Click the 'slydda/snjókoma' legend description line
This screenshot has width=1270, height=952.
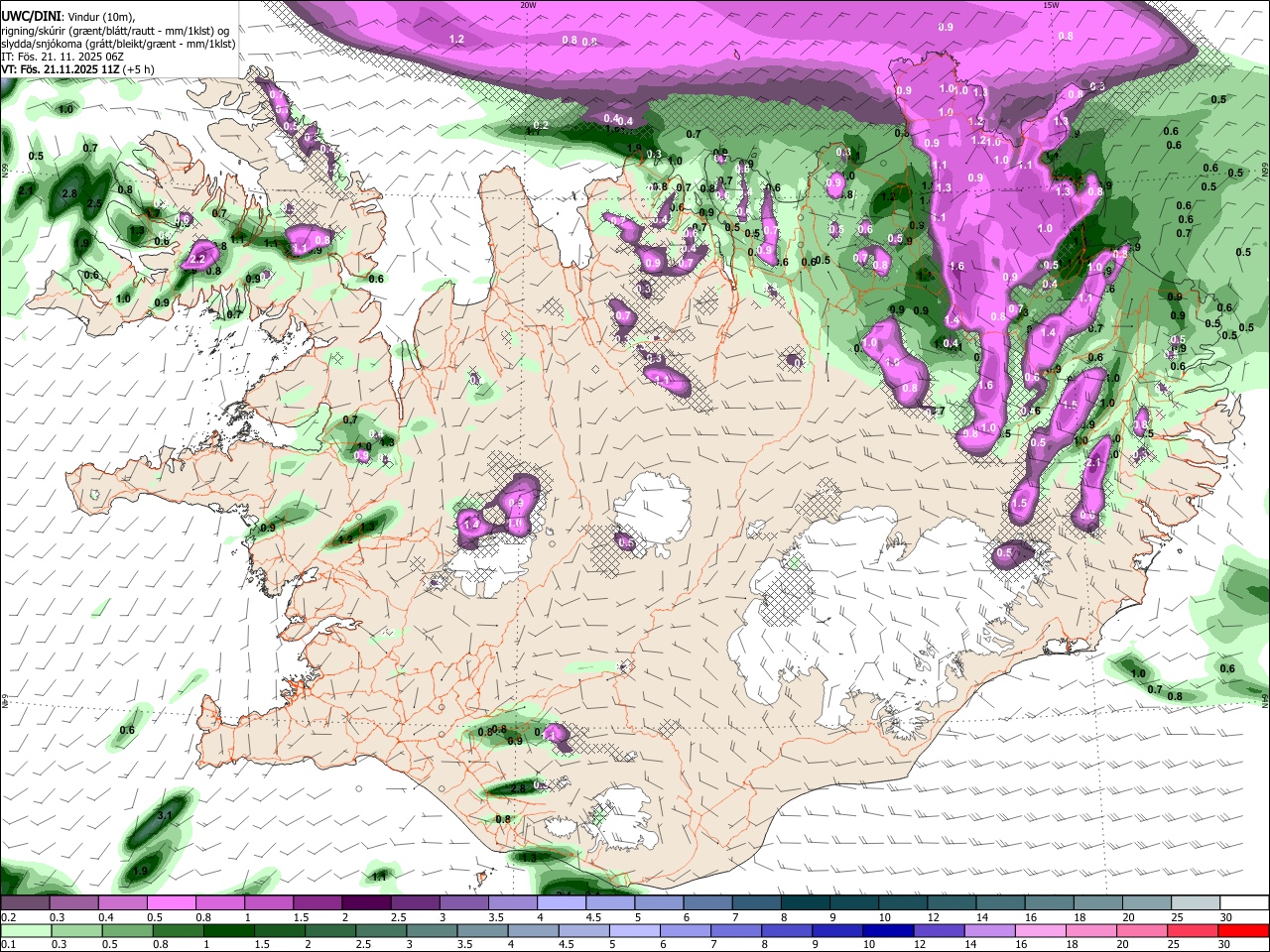pyautogui.click(x=118, y=44)
